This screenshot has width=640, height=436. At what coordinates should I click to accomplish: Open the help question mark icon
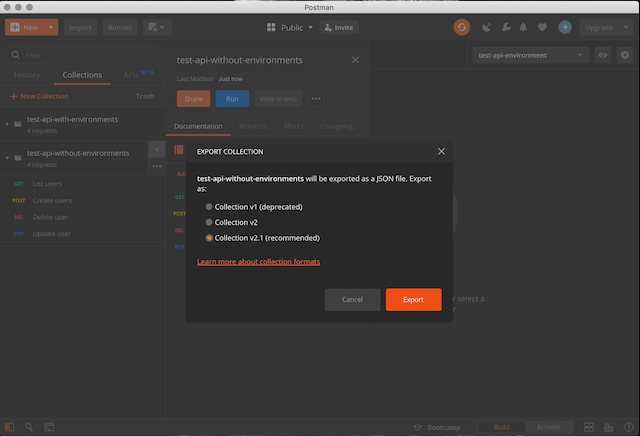tap(628, 427)
